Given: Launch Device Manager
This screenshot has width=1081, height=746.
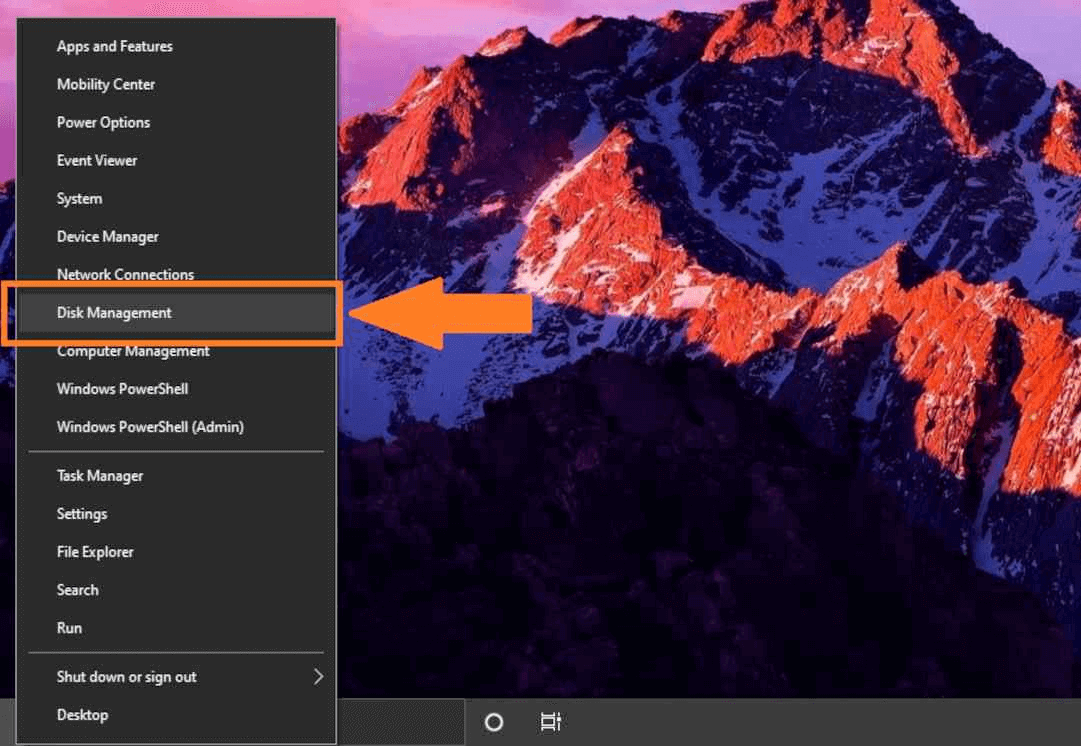Looking at the screenshot, I should pyautogui.click(x=107, y=236).
